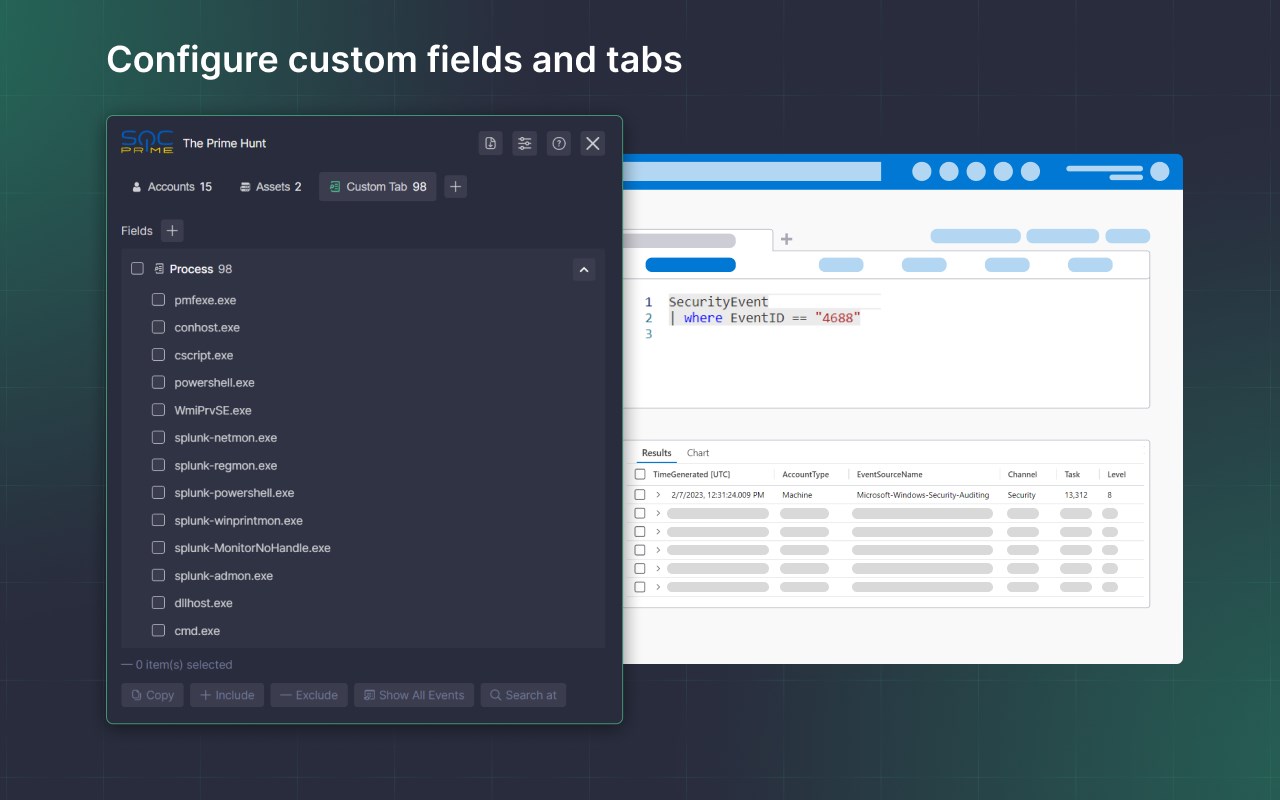The image size is (1280, 800).
Task: Click the Exclude button
Action: (309, 695)
